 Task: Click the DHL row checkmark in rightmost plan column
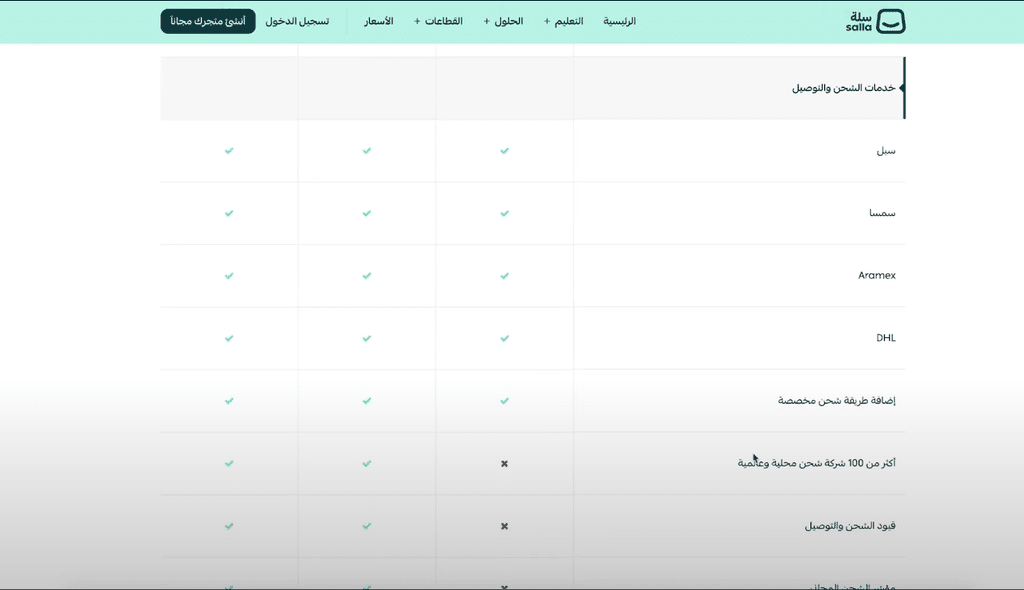point(504,338)
